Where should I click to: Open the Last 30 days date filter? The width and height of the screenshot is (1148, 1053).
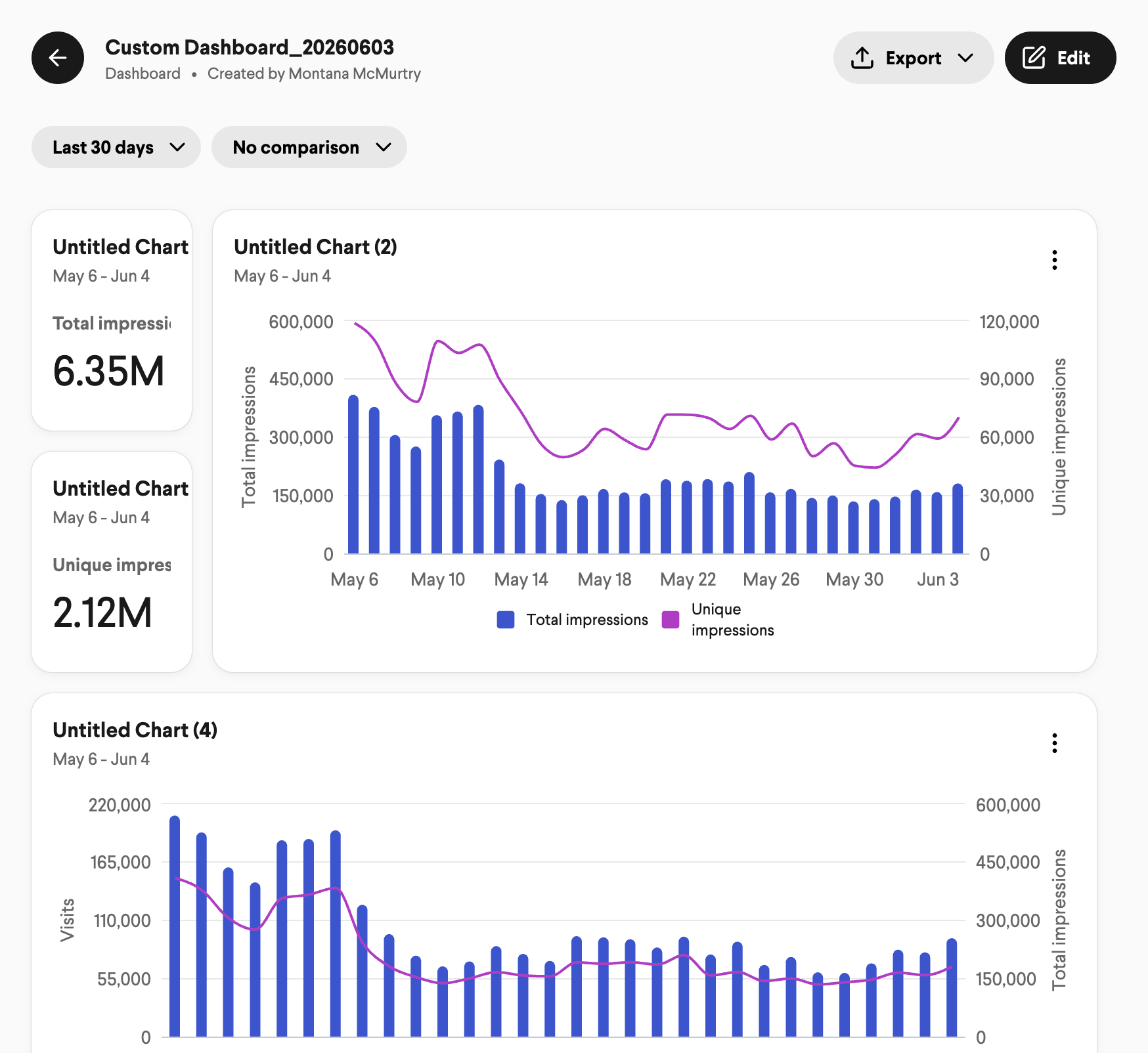(x=116, y=147)
